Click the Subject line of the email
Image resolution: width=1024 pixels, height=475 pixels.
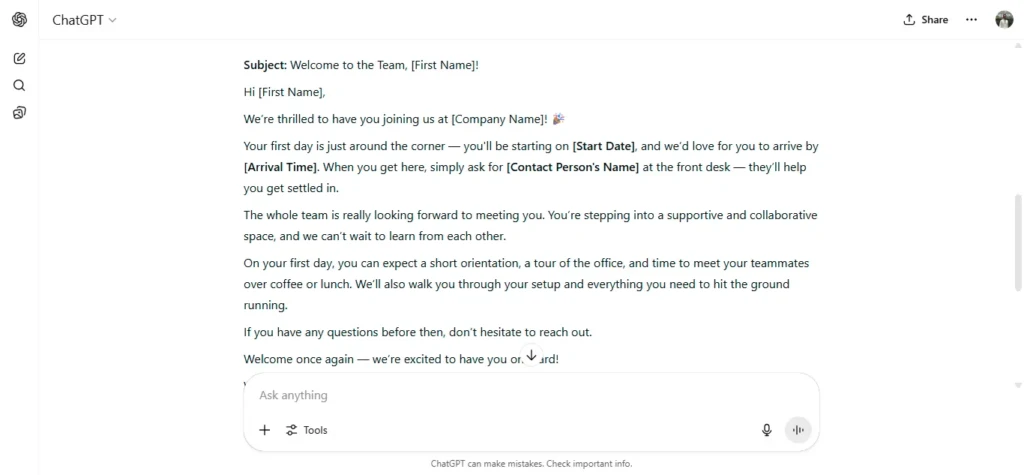(x=361, y=65)
